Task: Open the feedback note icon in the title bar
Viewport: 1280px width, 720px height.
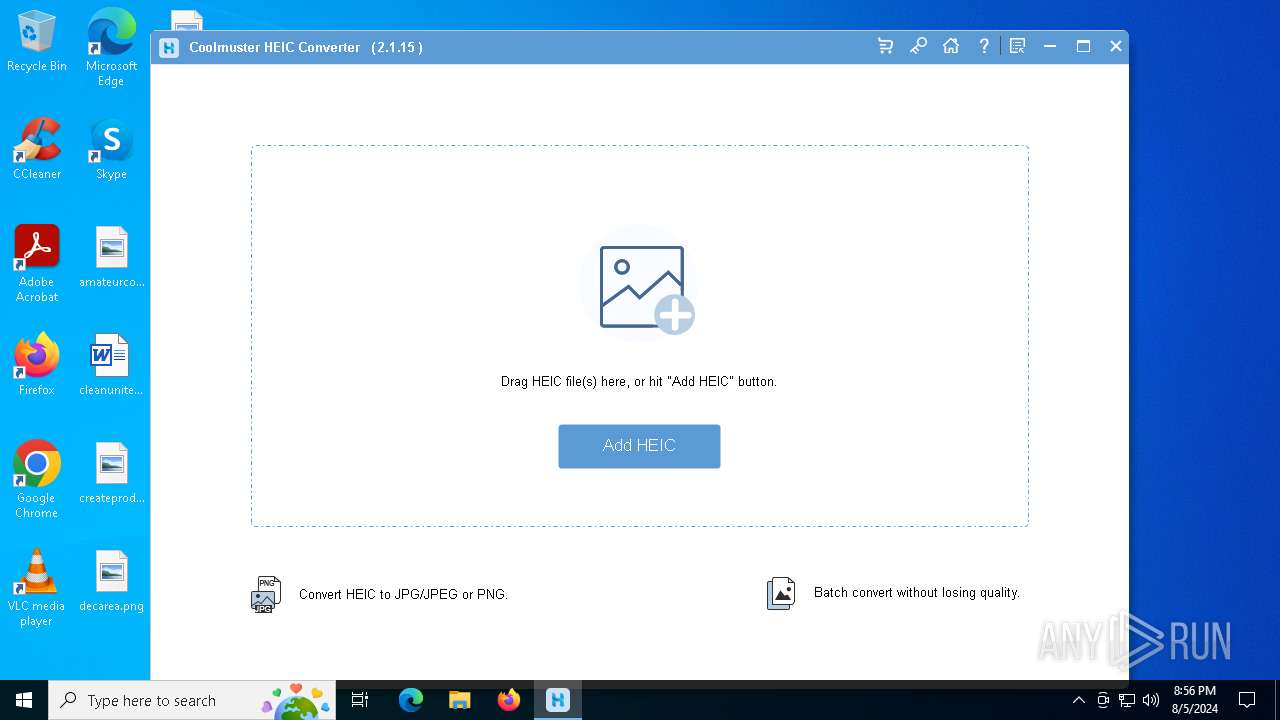Action: point(1017,46)
